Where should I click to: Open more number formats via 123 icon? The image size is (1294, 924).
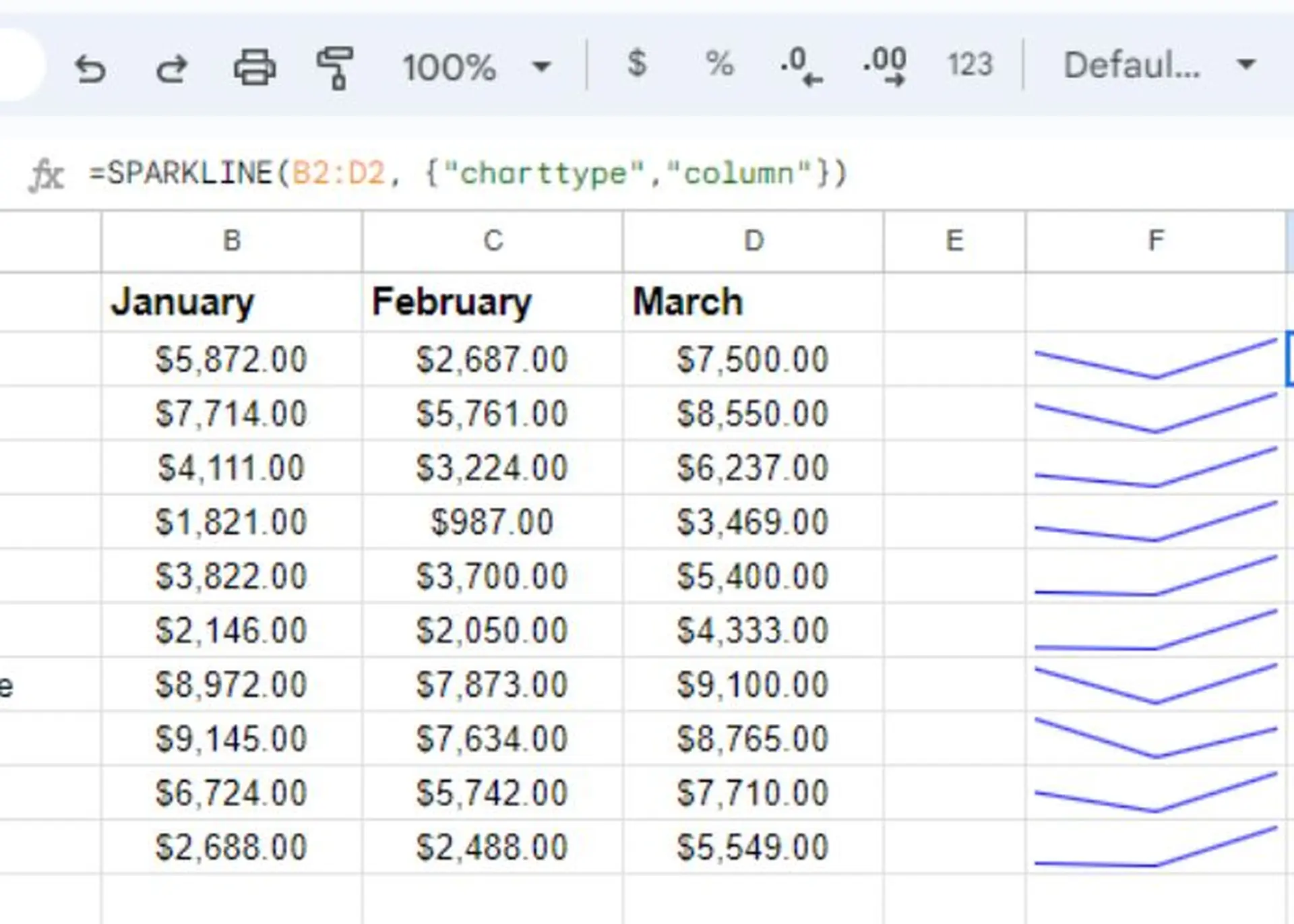pyautogui.click(x=969, y=65)
